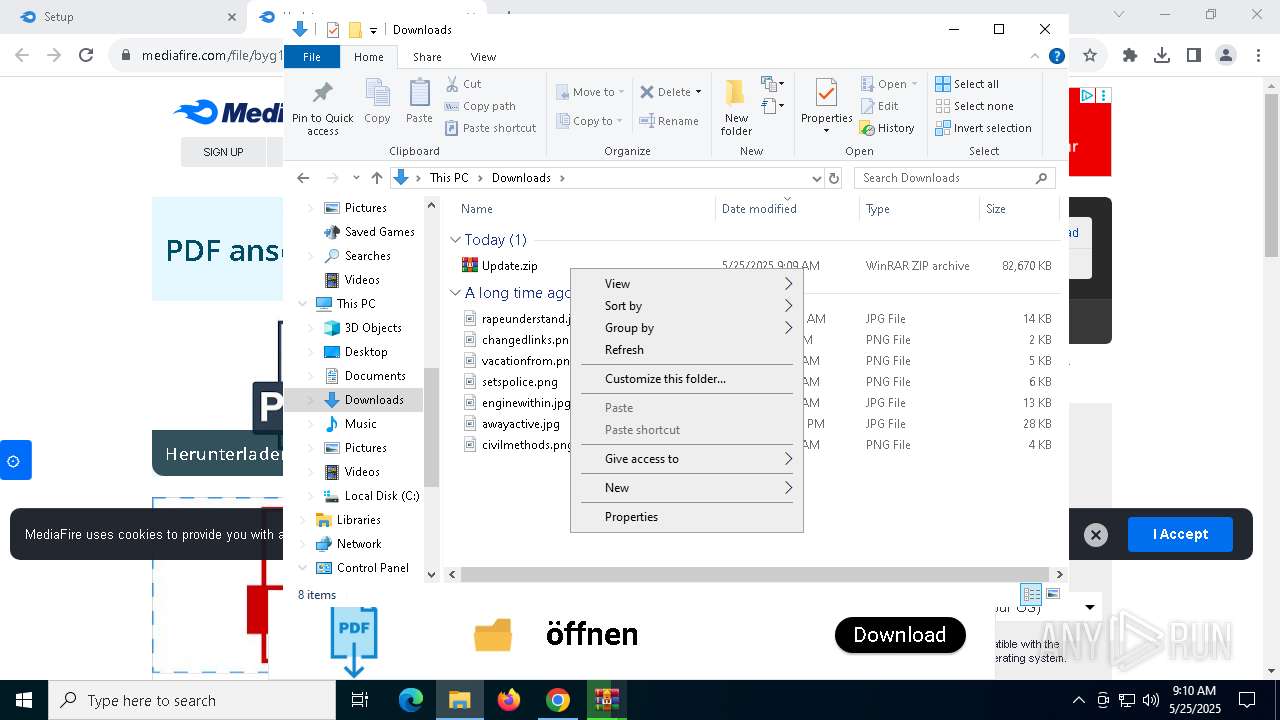Click the Up one level arrow
Screen dimensions: 1280x720
coord(376,178)
